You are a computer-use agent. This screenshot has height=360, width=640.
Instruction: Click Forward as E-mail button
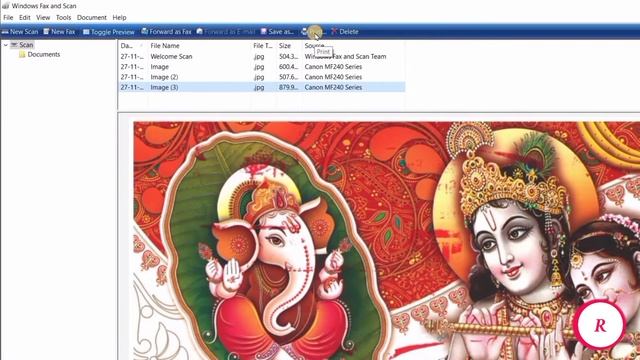[x=226, y=31]
